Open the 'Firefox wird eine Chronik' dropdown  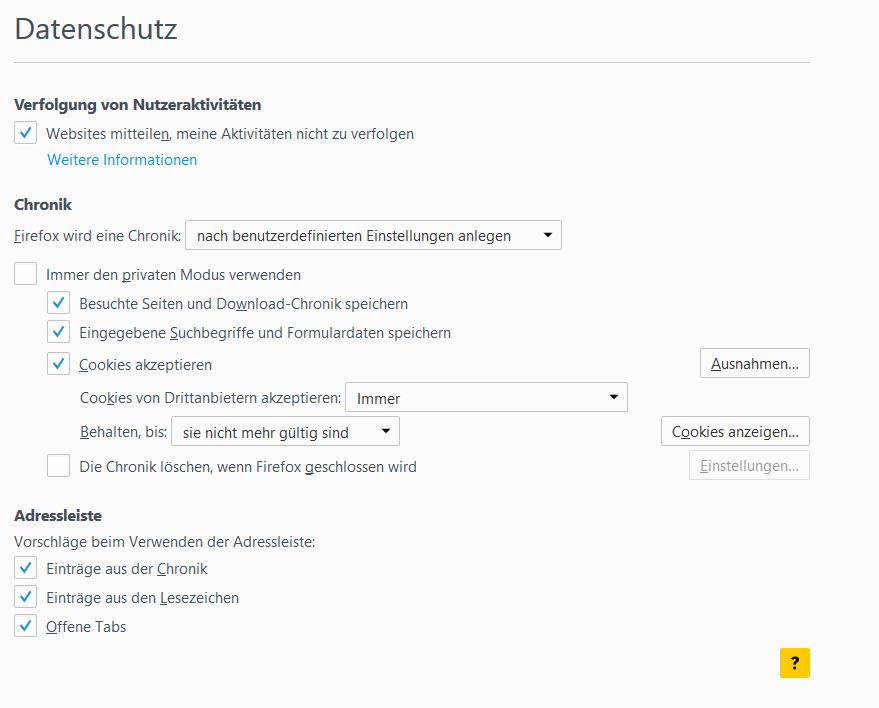click(x=374, y=236)
